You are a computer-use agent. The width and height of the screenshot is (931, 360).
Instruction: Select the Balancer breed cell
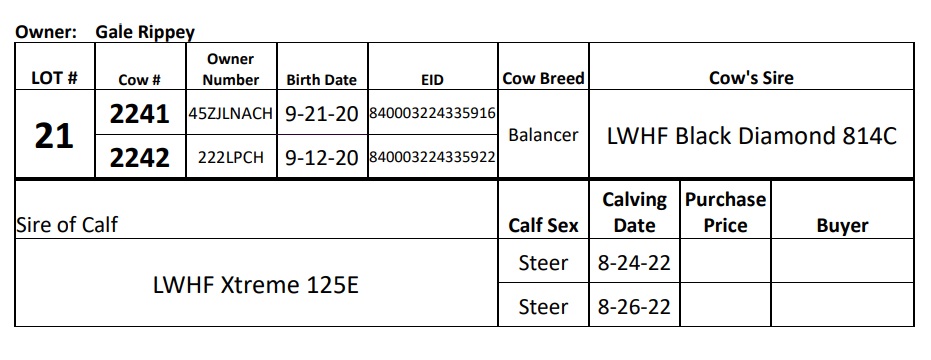[543, 135]
